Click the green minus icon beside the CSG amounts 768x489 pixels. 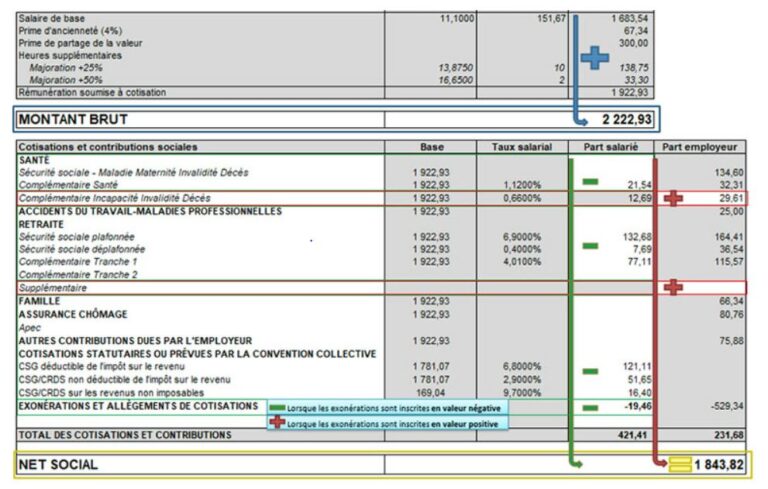590,370
